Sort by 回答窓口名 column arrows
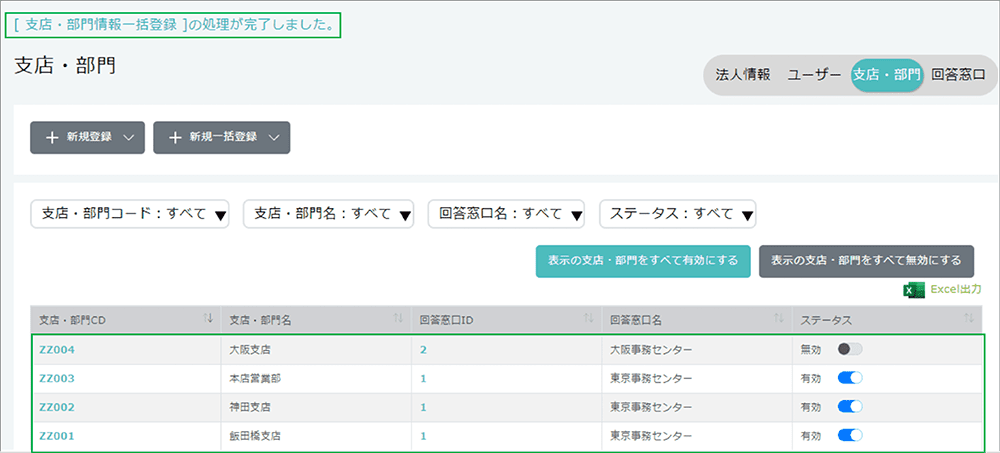 (778, 319)
